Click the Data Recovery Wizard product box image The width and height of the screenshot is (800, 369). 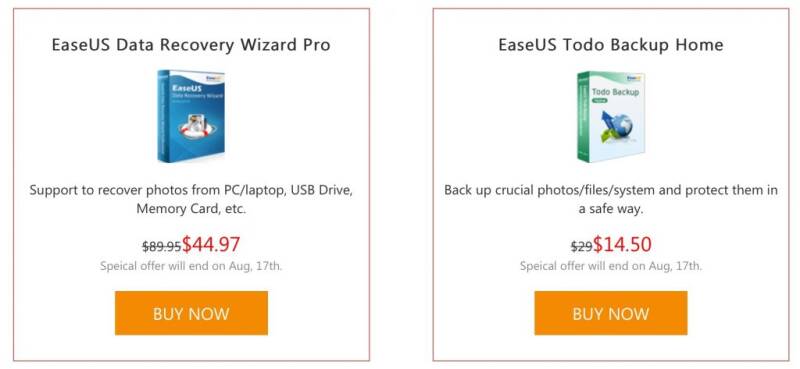pyautogui.click(x=191, y=116)
